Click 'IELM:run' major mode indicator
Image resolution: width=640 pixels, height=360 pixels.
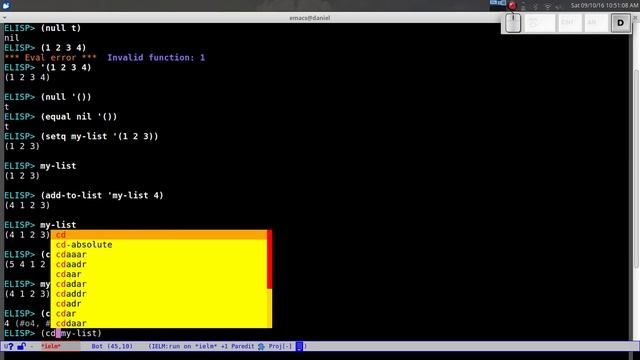[x=165, y=346]
